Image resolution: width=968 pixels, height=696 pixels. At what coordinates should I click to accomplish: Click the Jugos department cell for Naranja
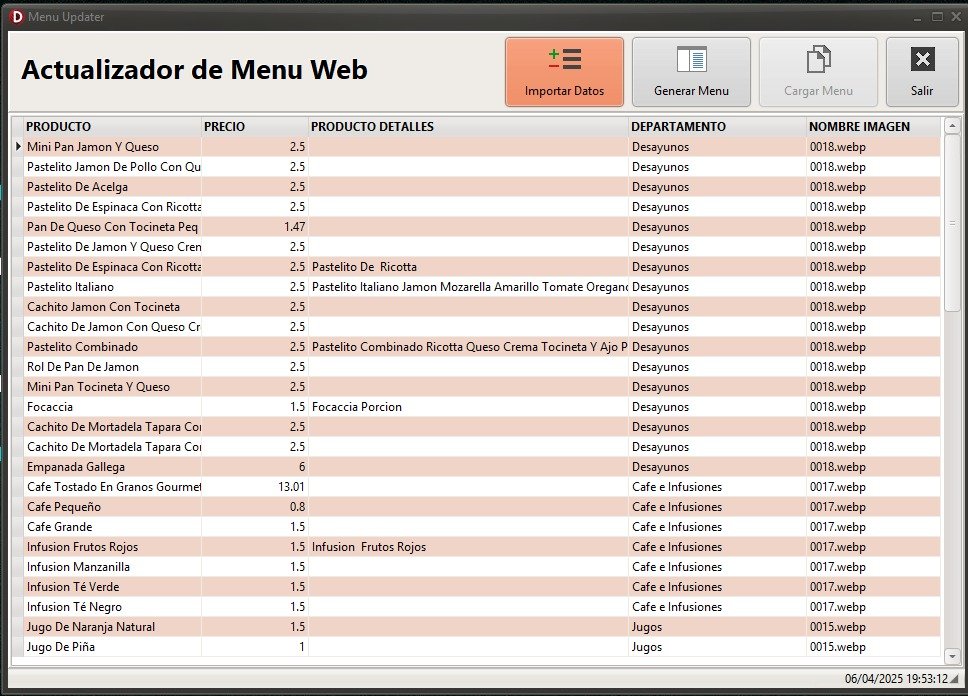(x=716, y=627)
